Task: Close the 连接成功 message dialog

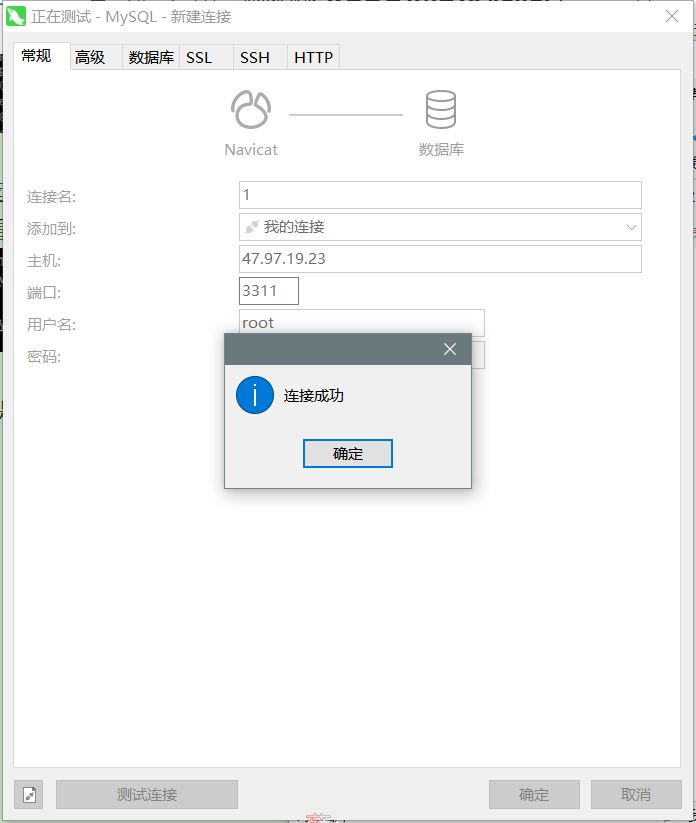Action: click(450, 349)
